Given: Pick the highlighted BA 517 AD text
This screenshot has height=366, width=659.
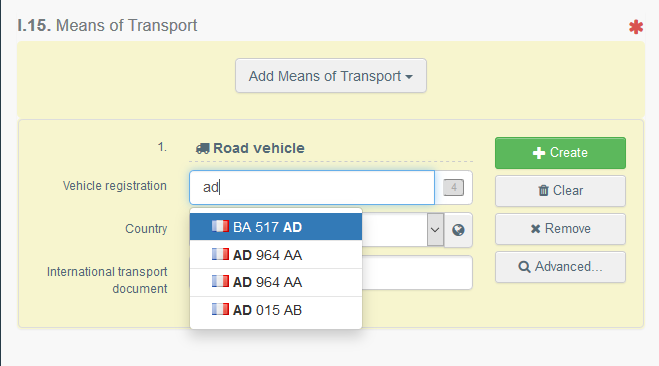Looking at the screenshot, I should point(267,227).
